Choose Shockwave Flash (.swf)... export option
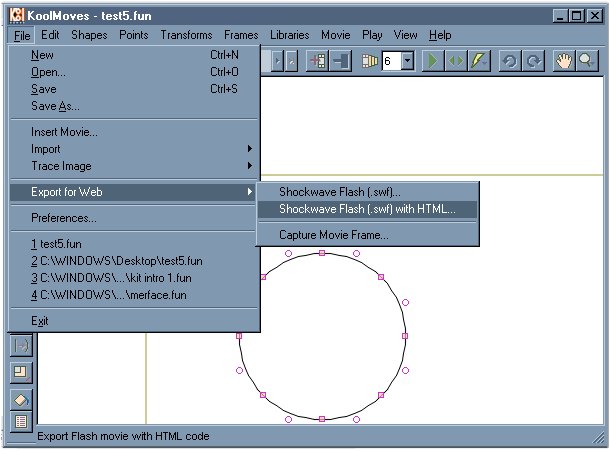Viewport: 610px width, 450px height. pyautogui.click(x=368, y=192)
